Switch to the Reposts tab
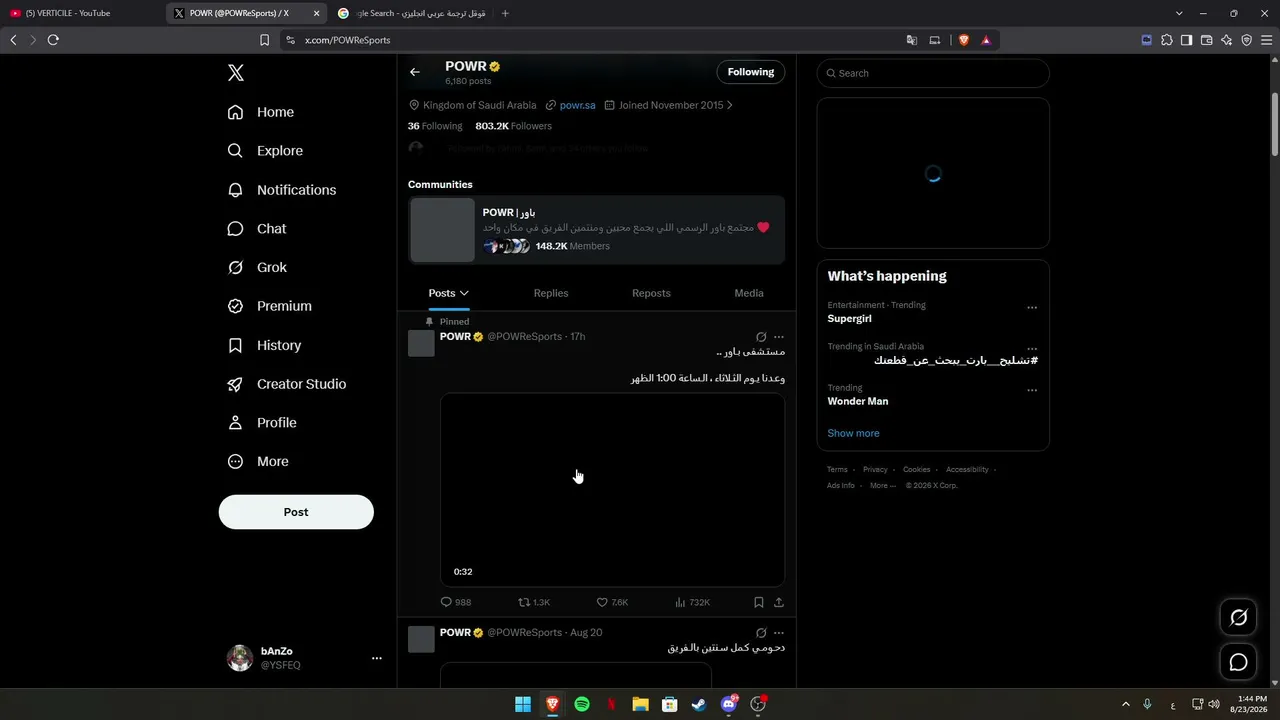The height and width of the screenshot is (720, 1280). tap(651, 293)
